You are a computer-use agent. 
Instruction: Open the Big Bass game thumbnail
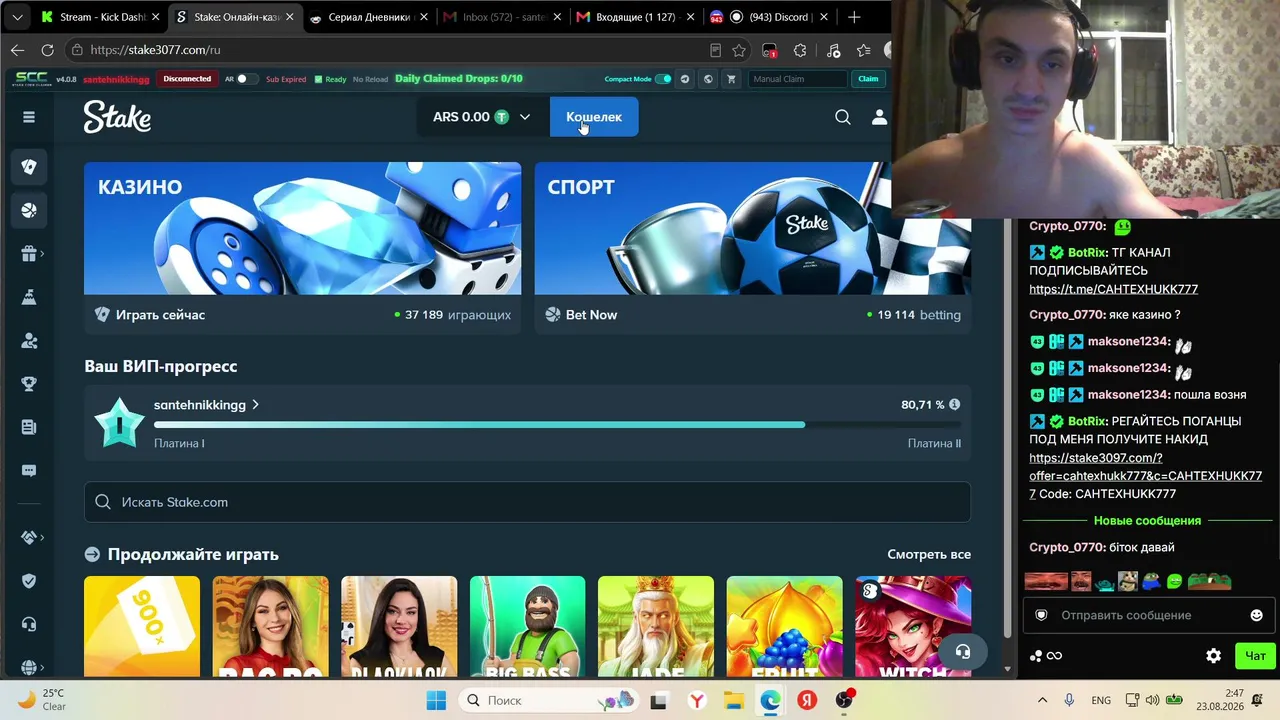[527, 627]
